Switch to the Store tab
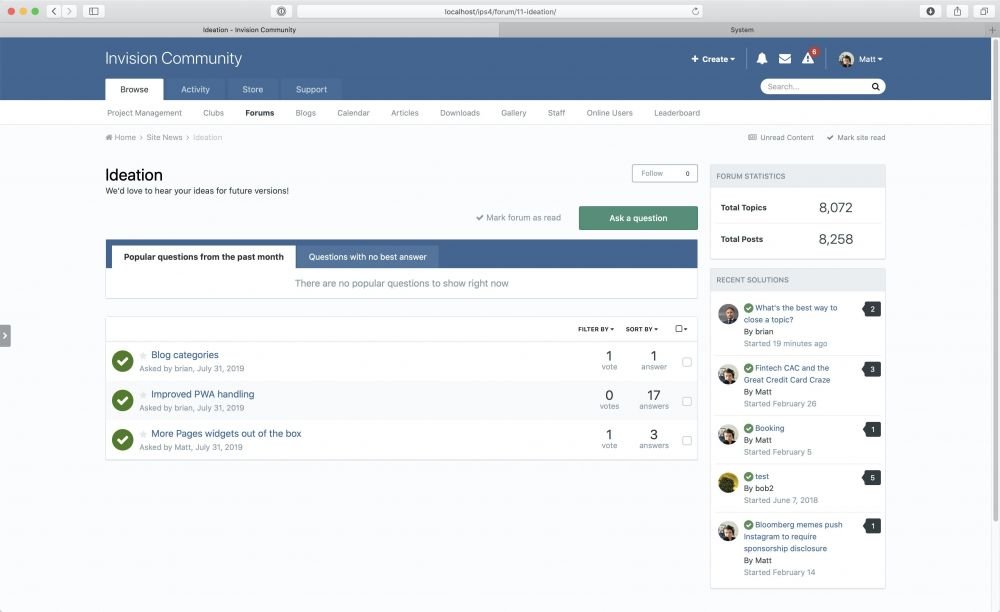The height and width of the screenshot is (612, 1000). (253, 89)
